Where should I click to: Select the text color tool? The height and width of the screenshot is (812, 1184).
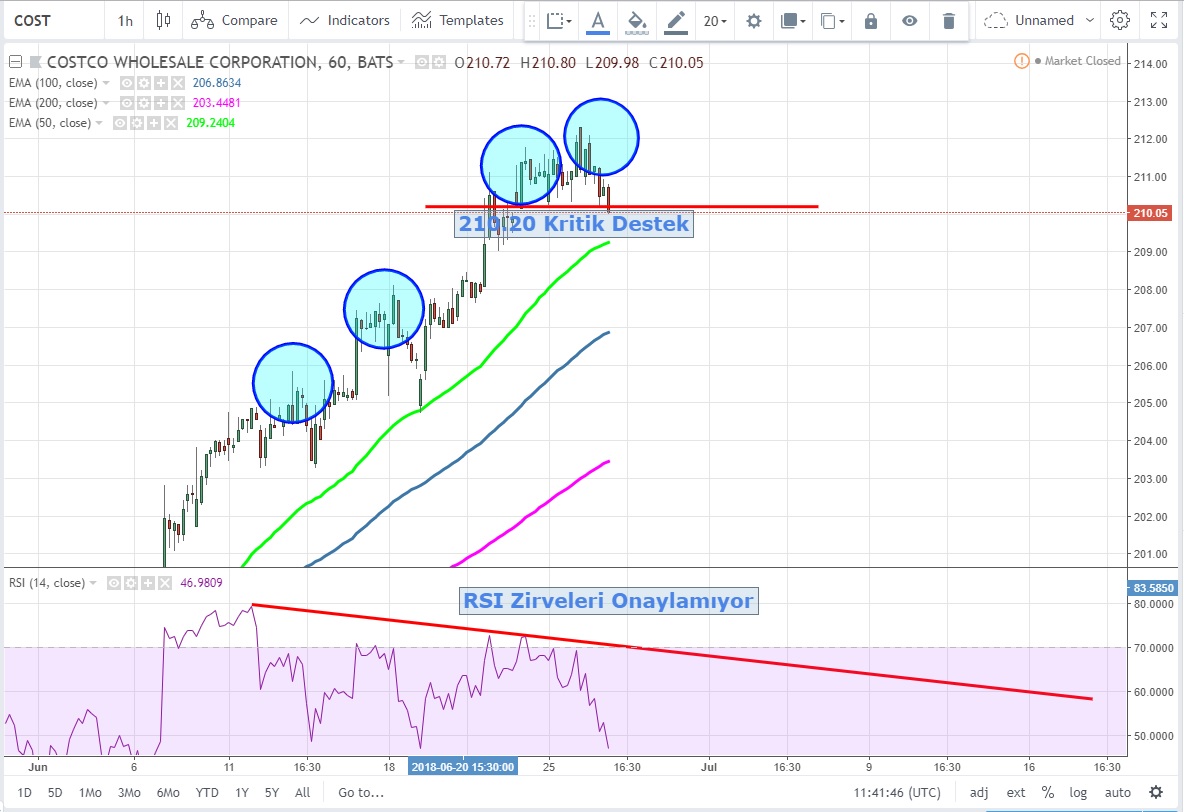point(598,20)
